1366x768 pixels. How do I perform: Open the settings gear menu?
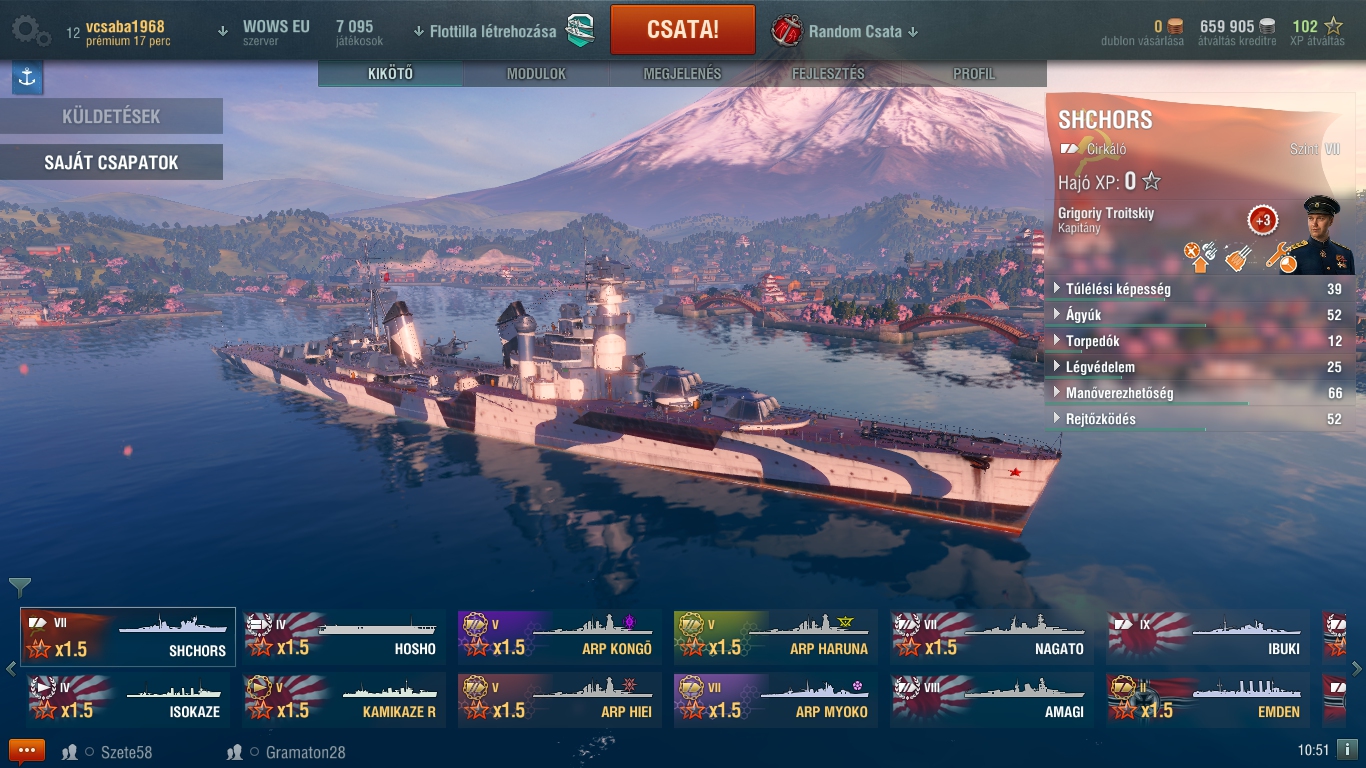pyautogui.click(x=31, y=31)
